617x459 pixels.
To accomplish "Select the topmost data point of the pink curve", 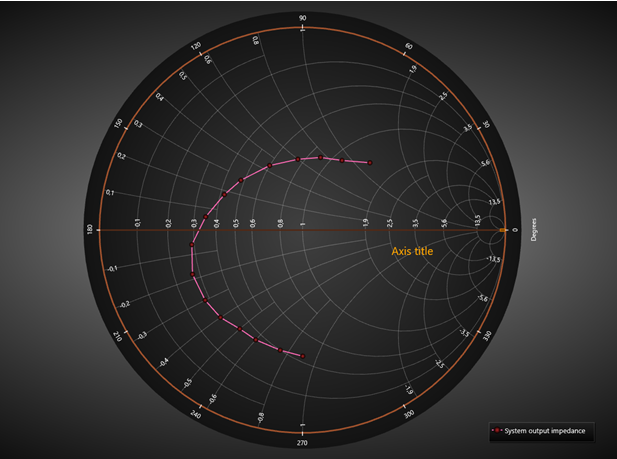I will click(321, 157).
